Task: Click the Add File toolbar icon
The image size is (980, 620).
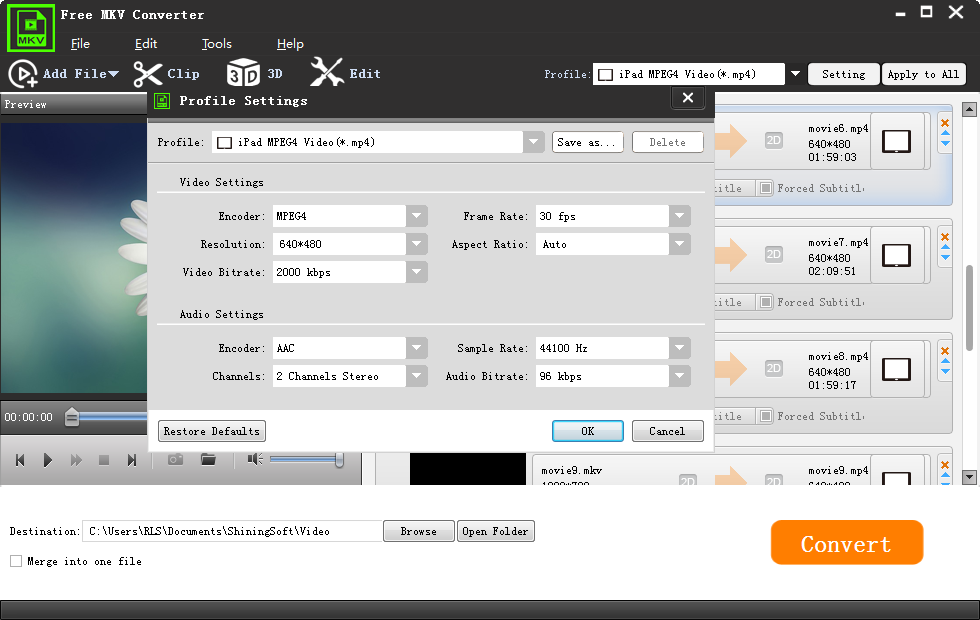Action: (x=23, y=74)
